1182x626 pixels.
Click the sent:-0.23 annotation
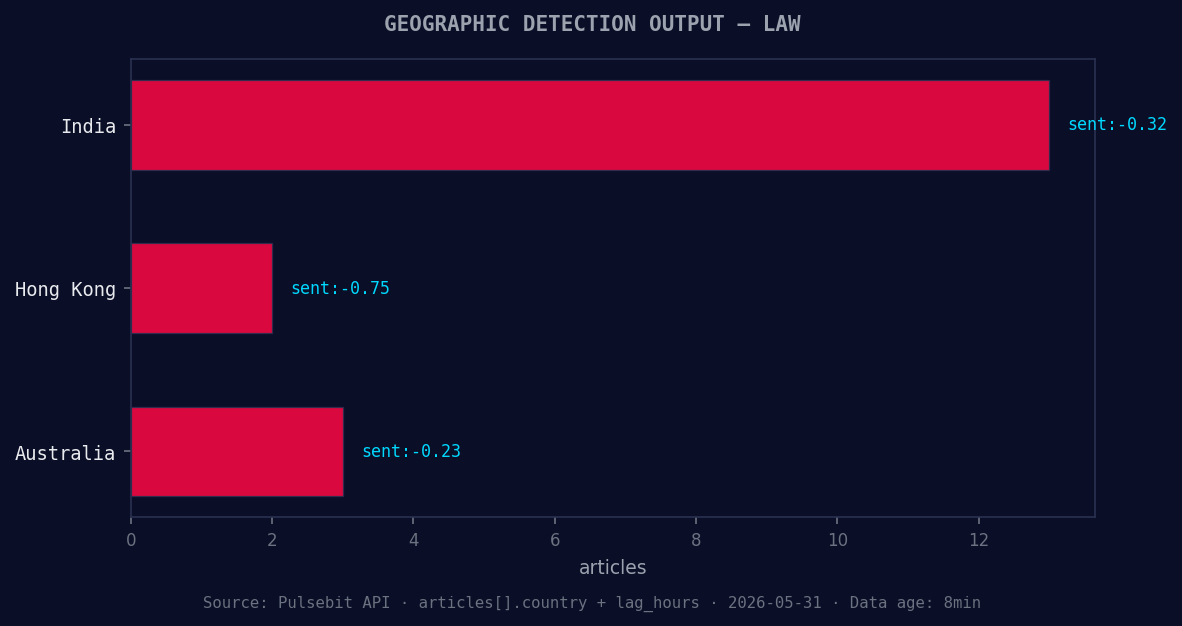click(411, 451)
